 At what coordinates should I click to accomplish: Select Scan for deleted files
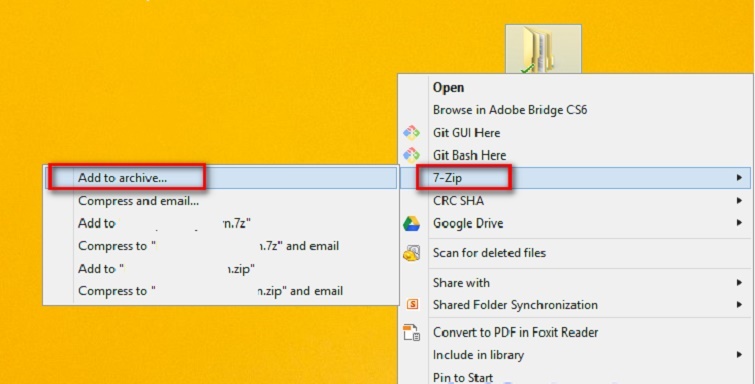489,253
